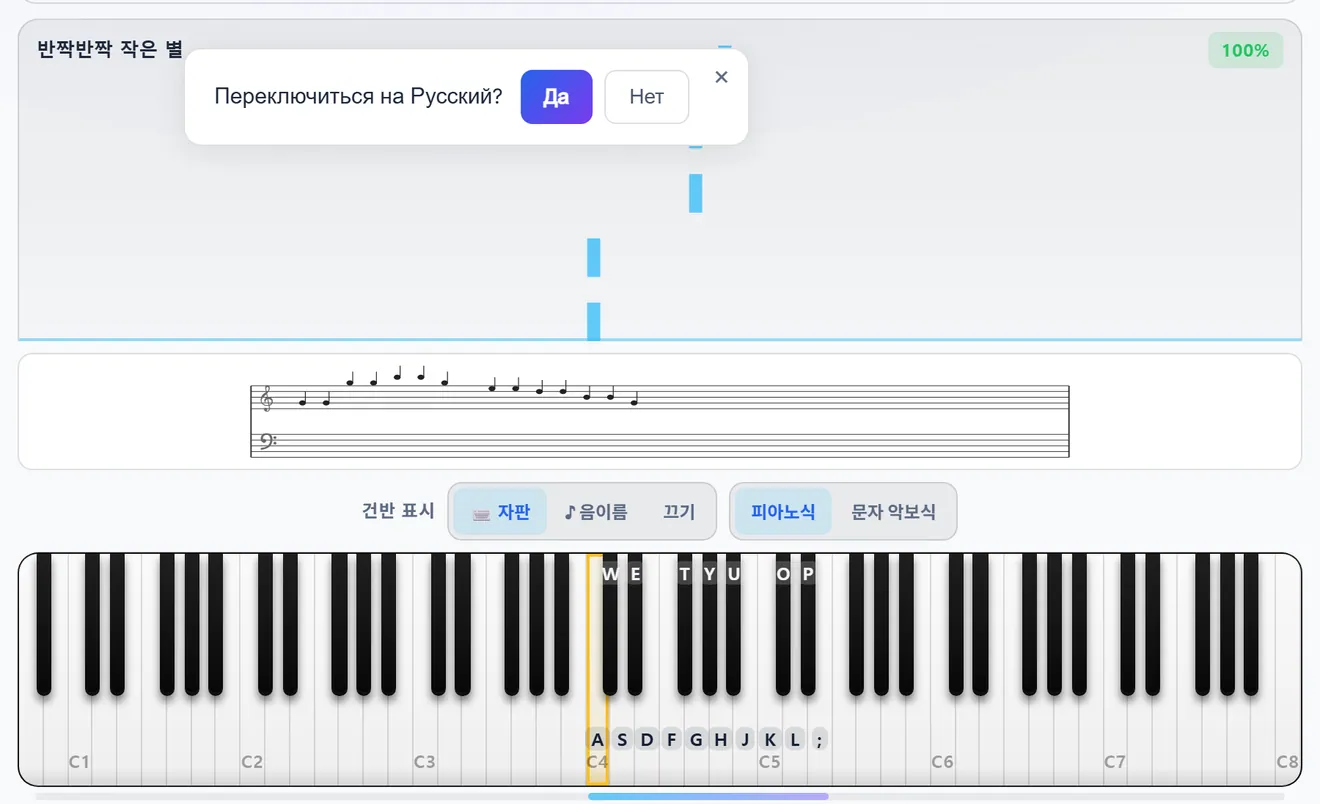Viewport: 1320px width, 804px height.
Task: Click the keyboard horizontal scrollbar thumb
Action: coord(708,796)
